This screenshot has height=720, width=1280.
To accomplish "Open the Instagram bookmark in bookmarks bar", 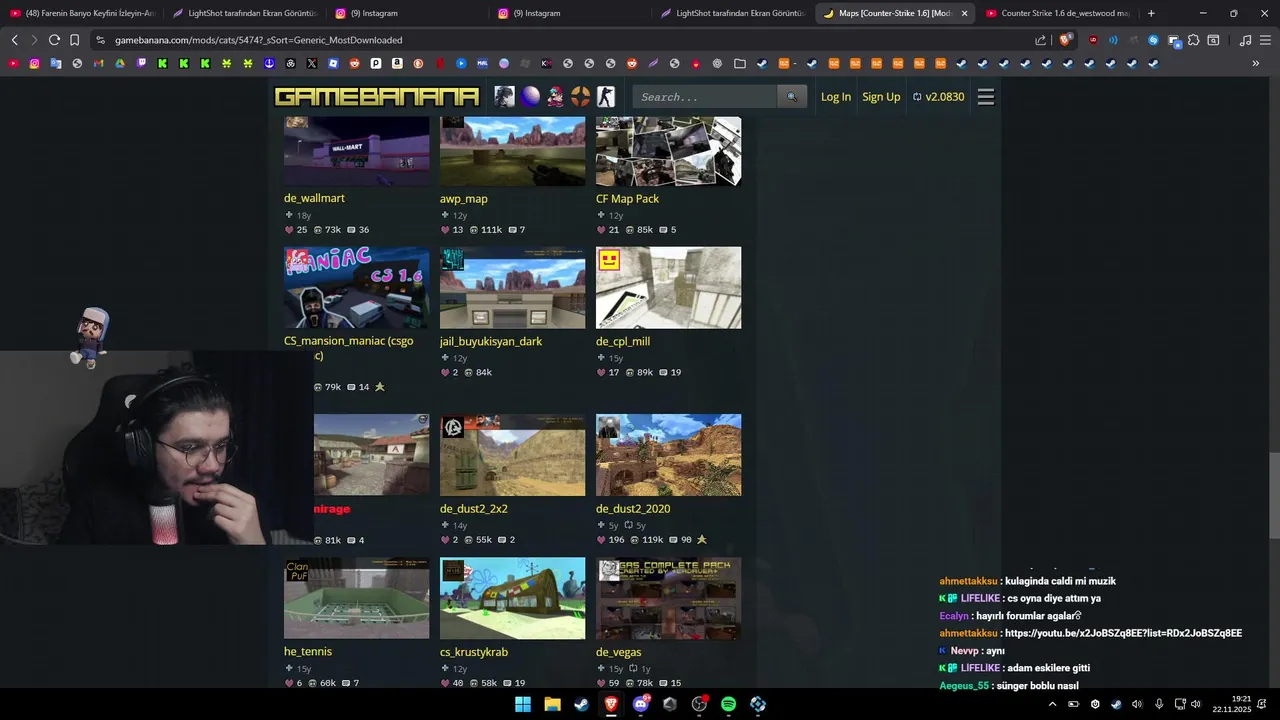I will pyautogui.click(x=34, y=63).
